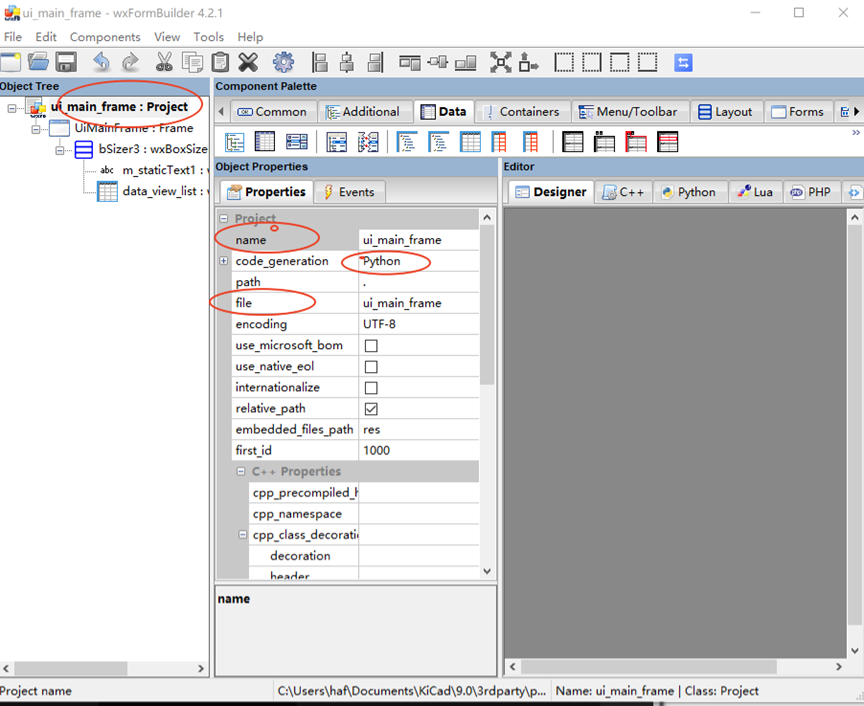The height and width of the screenshot is (706, 864).
Task: Open the Components menu
Action: click(105, 37)
